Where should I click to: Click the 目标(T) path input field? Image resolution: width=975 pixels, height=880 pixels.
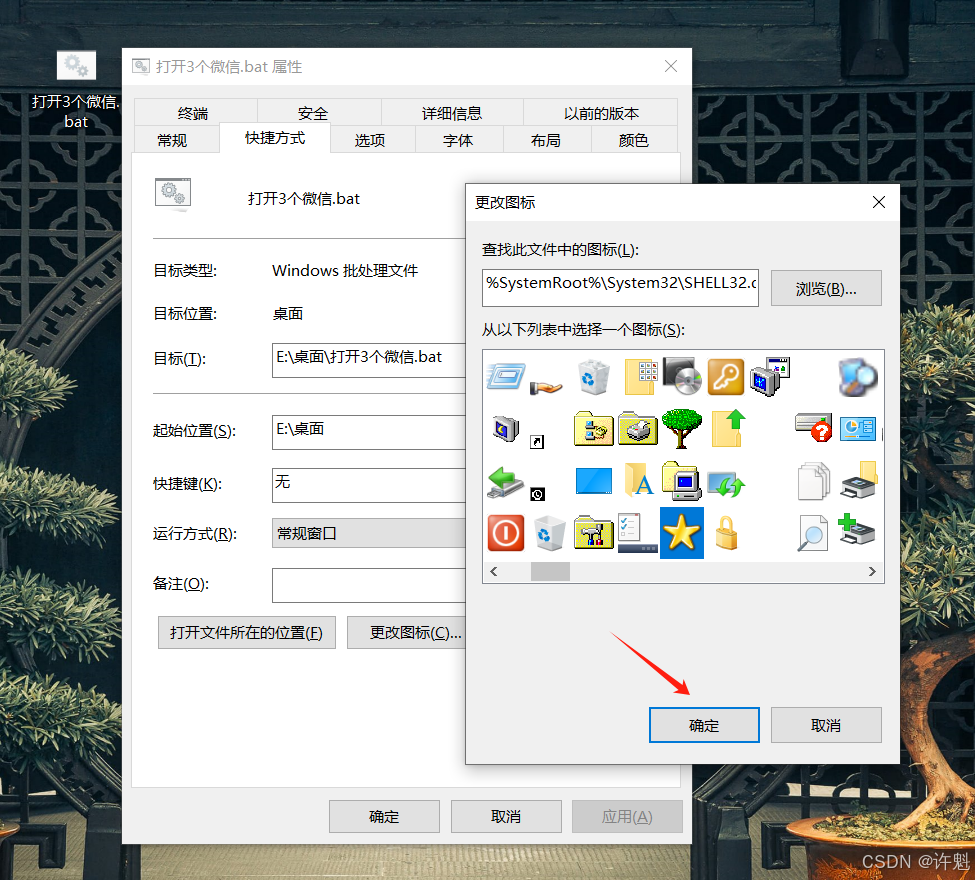(x=369, y=360)
